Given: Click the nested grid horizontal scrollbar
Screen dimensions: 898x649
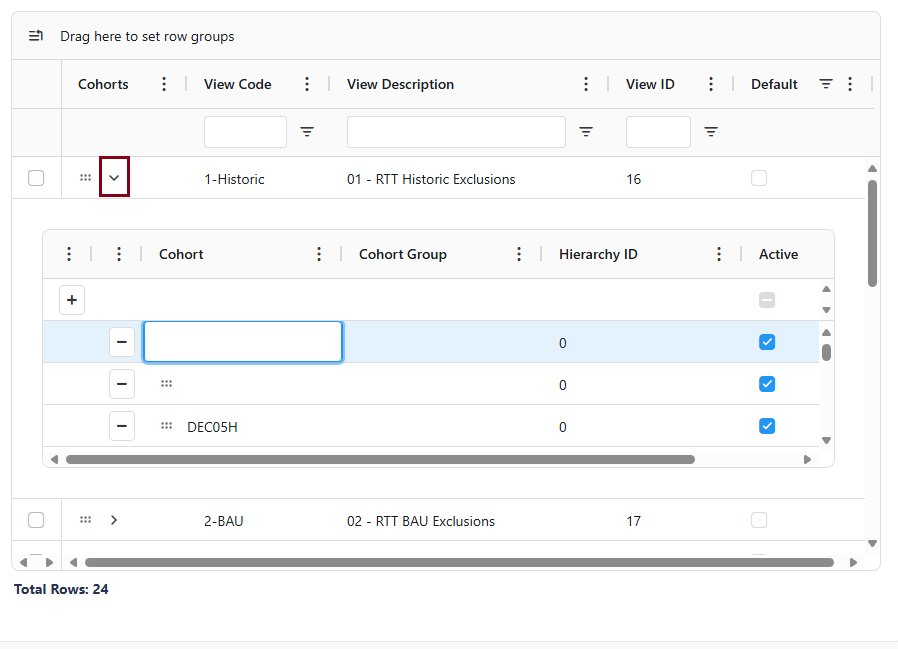Looking at the screenshot, I should click(x=380, y=460).
